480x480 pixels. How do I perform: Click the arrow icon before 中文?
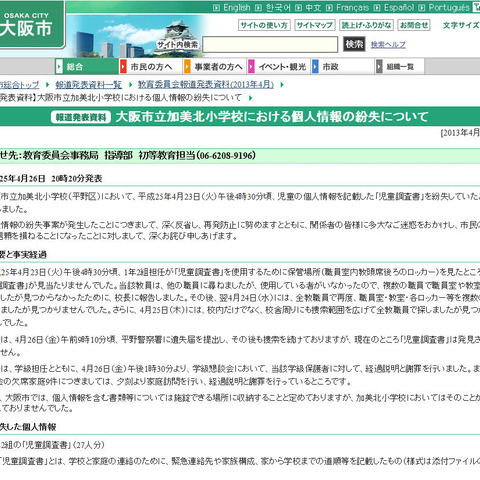tap(299, 8)
